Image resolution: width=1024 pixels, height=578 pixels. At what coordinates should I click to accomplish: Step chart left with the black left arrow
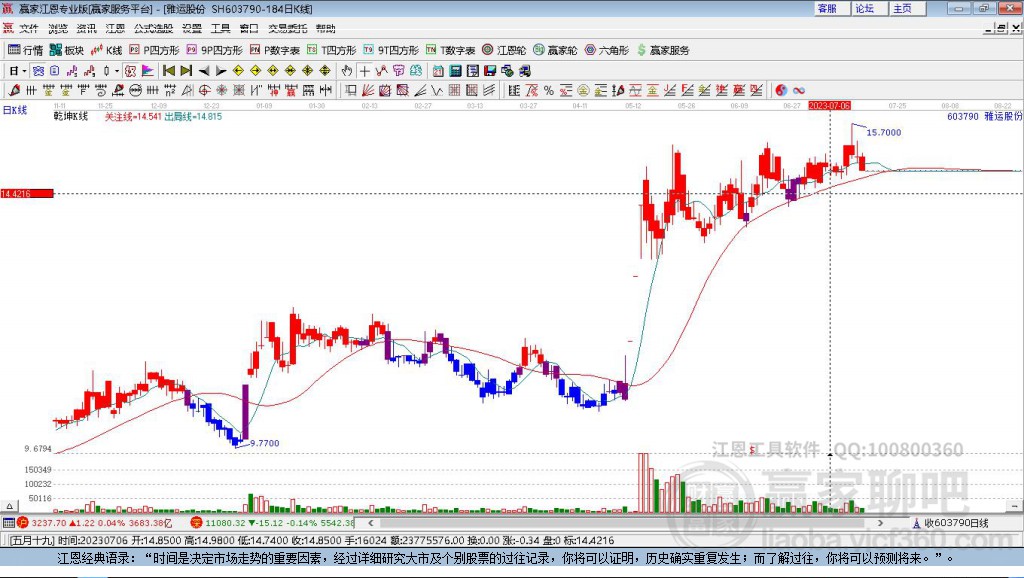coord(204,71)
